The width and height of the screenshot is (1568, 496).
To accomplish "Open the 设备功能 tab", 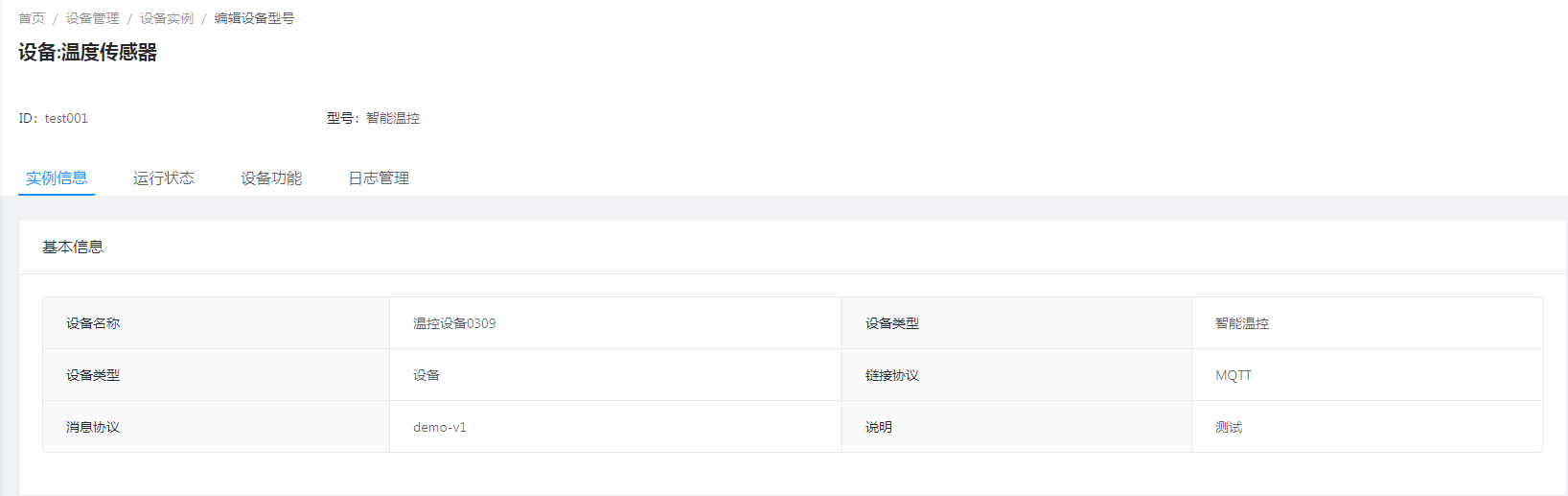I will tap(271, 178).
